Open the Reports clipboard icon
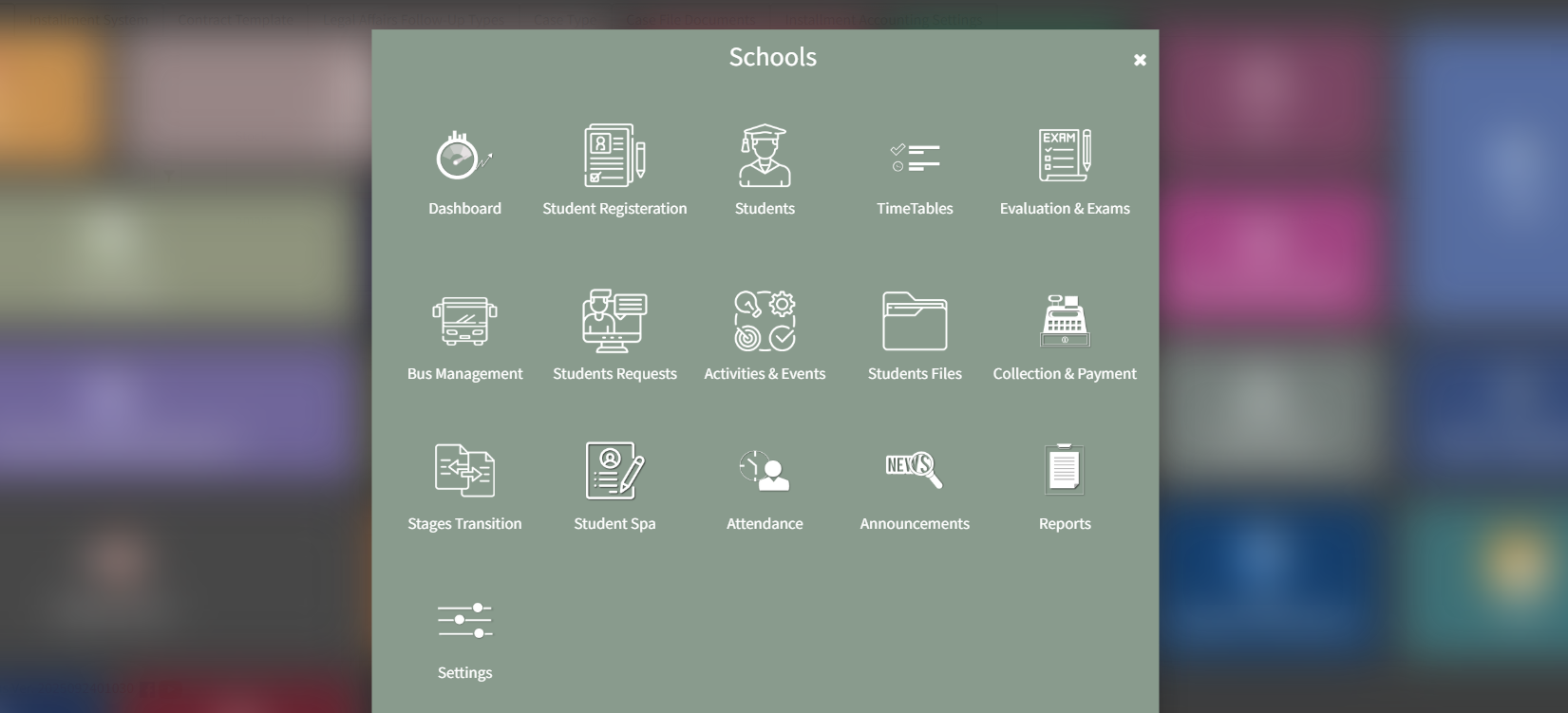1568x713 pixels. pyautogui.click(x=1065, y=469)
